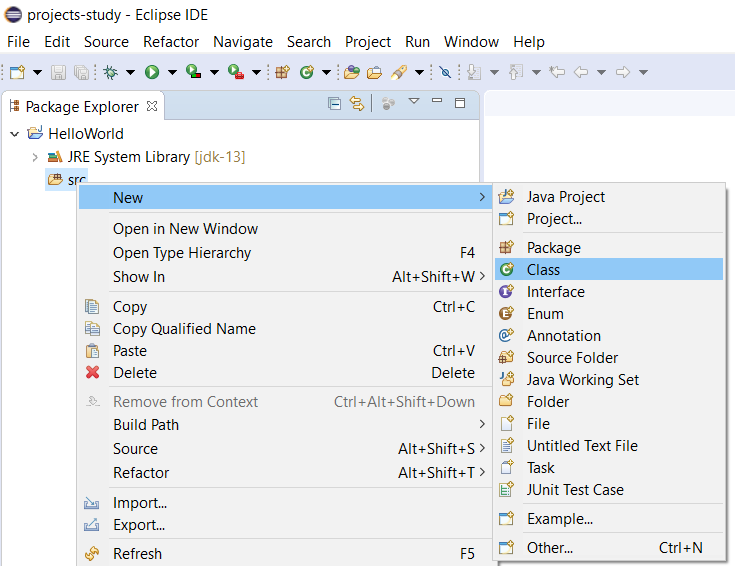Image resolution: width=735 pixels, height=566 pixels.
Task: Click the Back navigation arrow icon
Action: click(x=581, y=72)
